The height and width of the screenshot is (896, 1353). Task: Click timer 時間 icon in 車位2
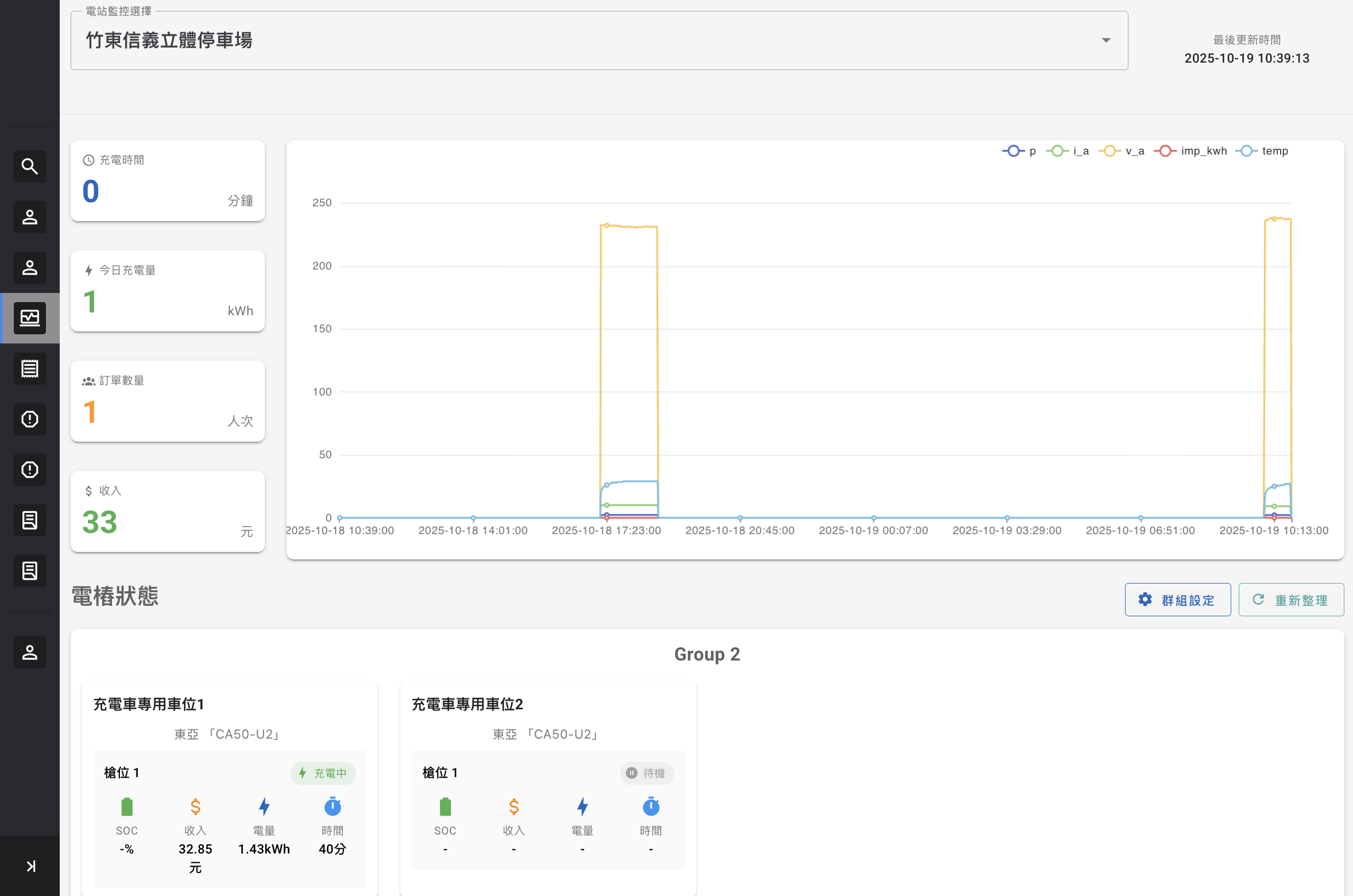pos(651,807)
